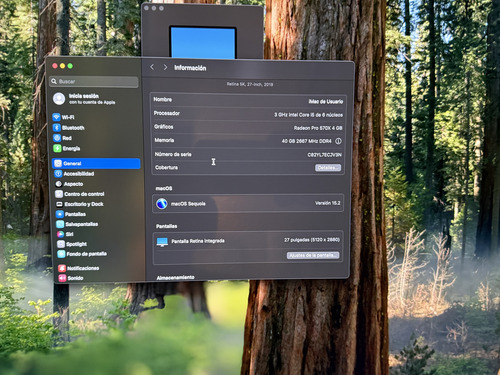Click the Radeon Pro 570X 4 GB value
The width and height of the screenshot is (500, 375).
pyautogui.click(x=318, y=128)
